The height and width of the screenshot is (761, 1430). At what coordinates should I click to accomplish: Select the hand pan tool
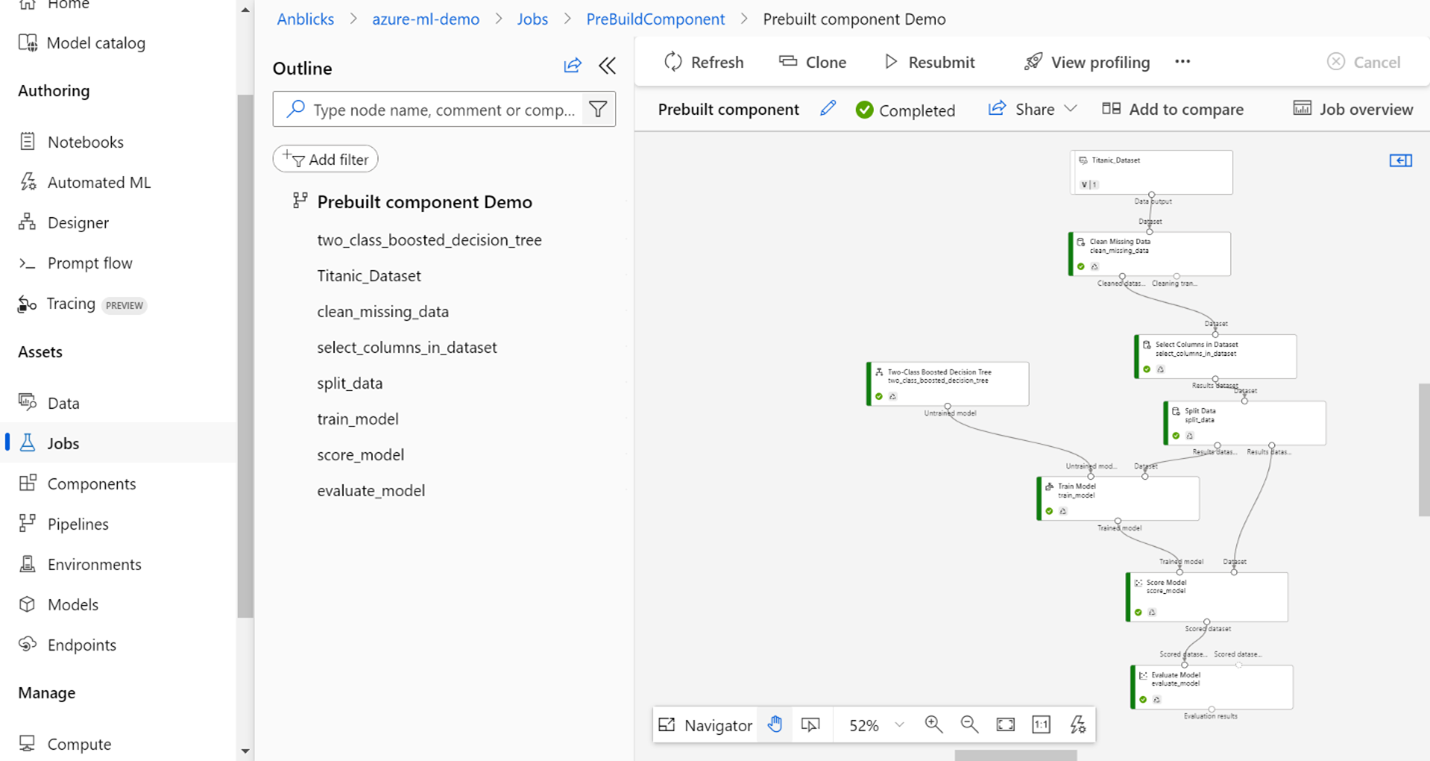[x=775, y=725]
